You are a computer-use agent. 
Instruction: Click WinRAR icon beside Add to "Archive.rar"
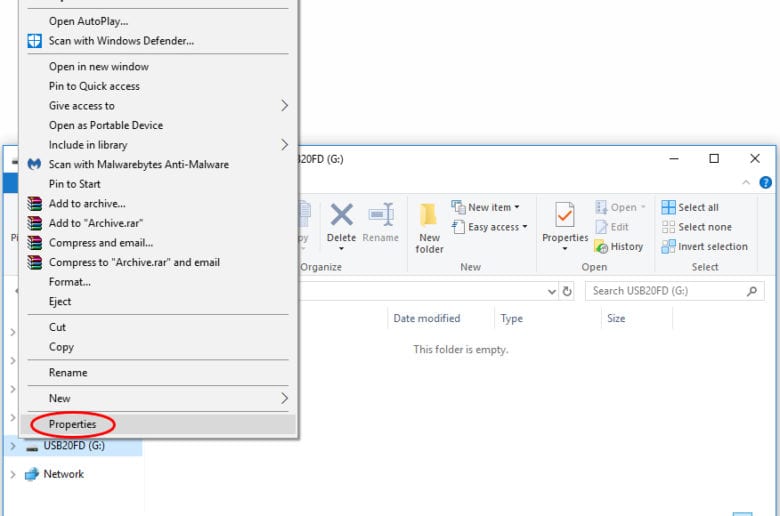[34, 223]
